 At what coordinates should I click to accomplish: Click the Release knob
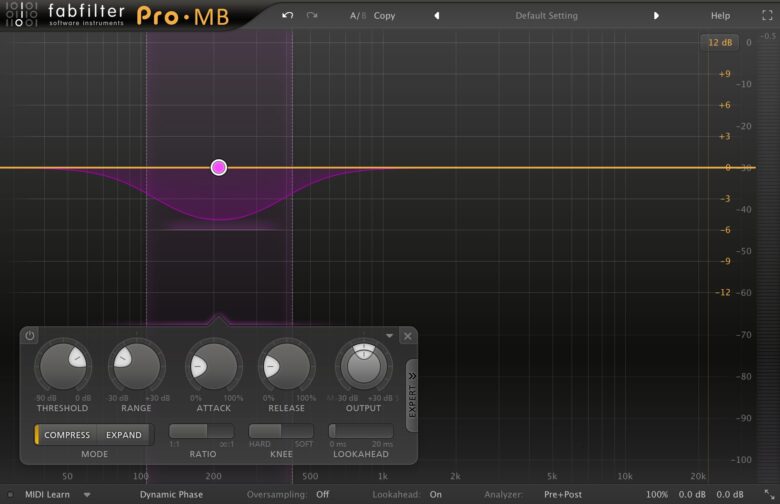tap(287, 367)
